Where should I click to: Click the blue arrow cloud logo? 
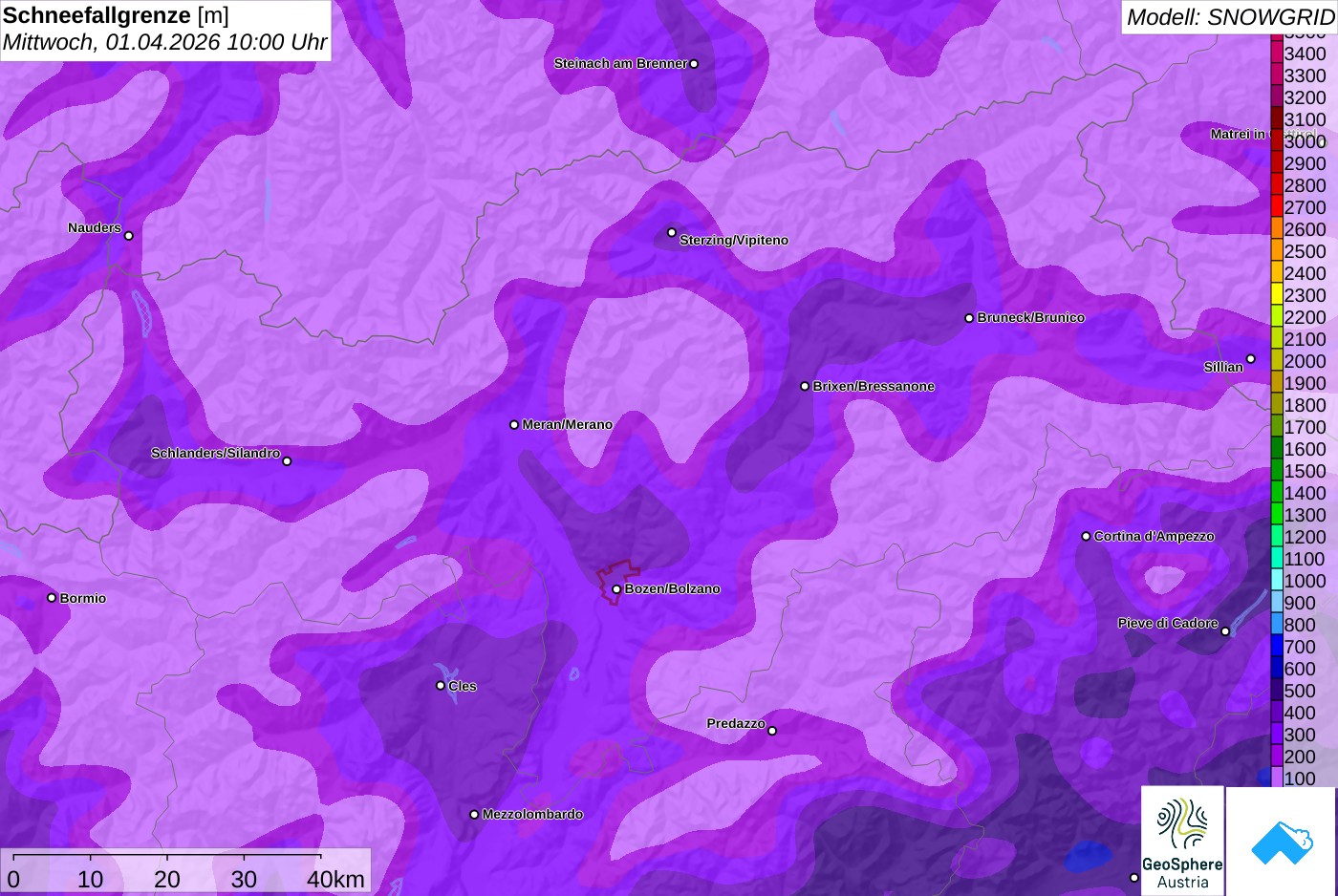(x=1282, y=841)
